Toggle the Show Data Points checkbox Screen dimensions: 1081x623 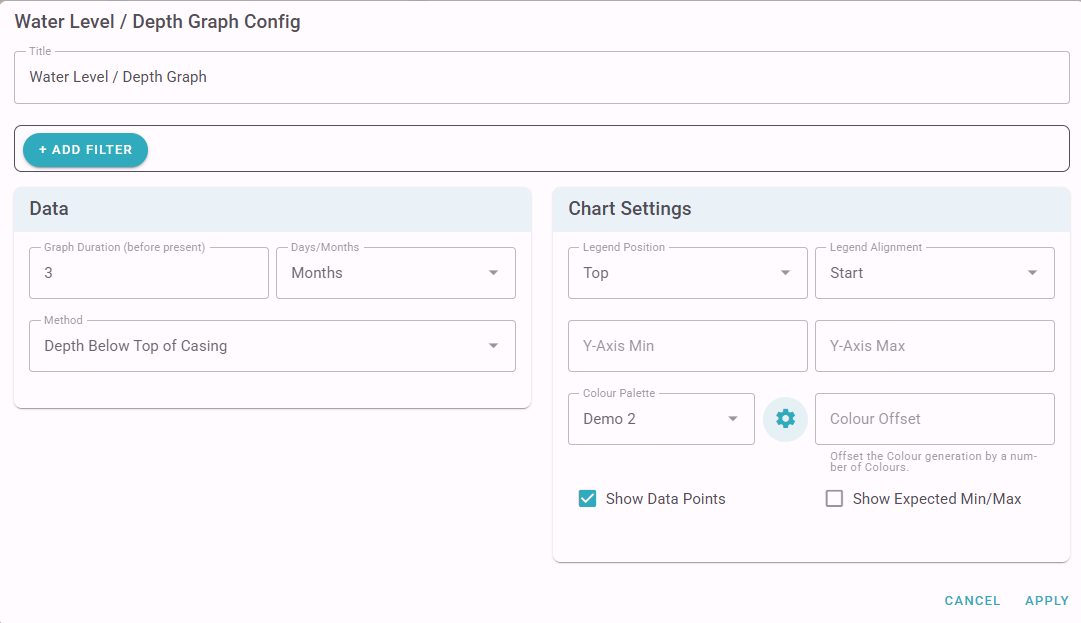click(588, 499)
